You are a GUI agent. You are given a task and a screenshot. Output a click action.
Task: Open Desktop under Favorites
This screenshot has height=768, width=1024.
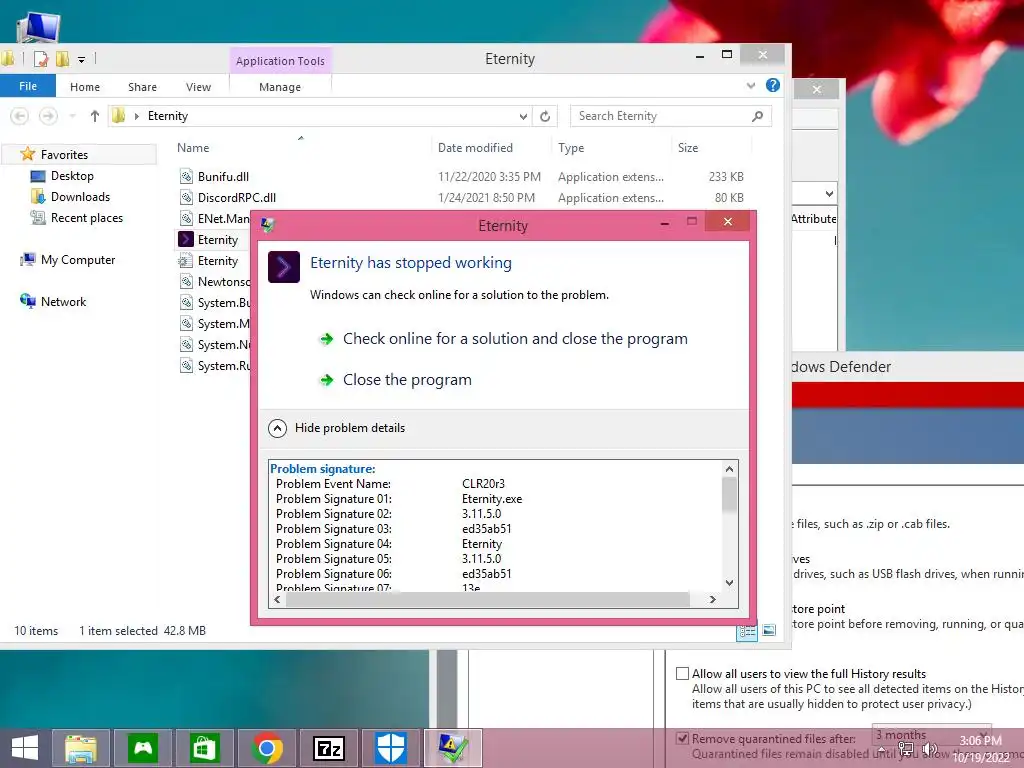point(72,176)
